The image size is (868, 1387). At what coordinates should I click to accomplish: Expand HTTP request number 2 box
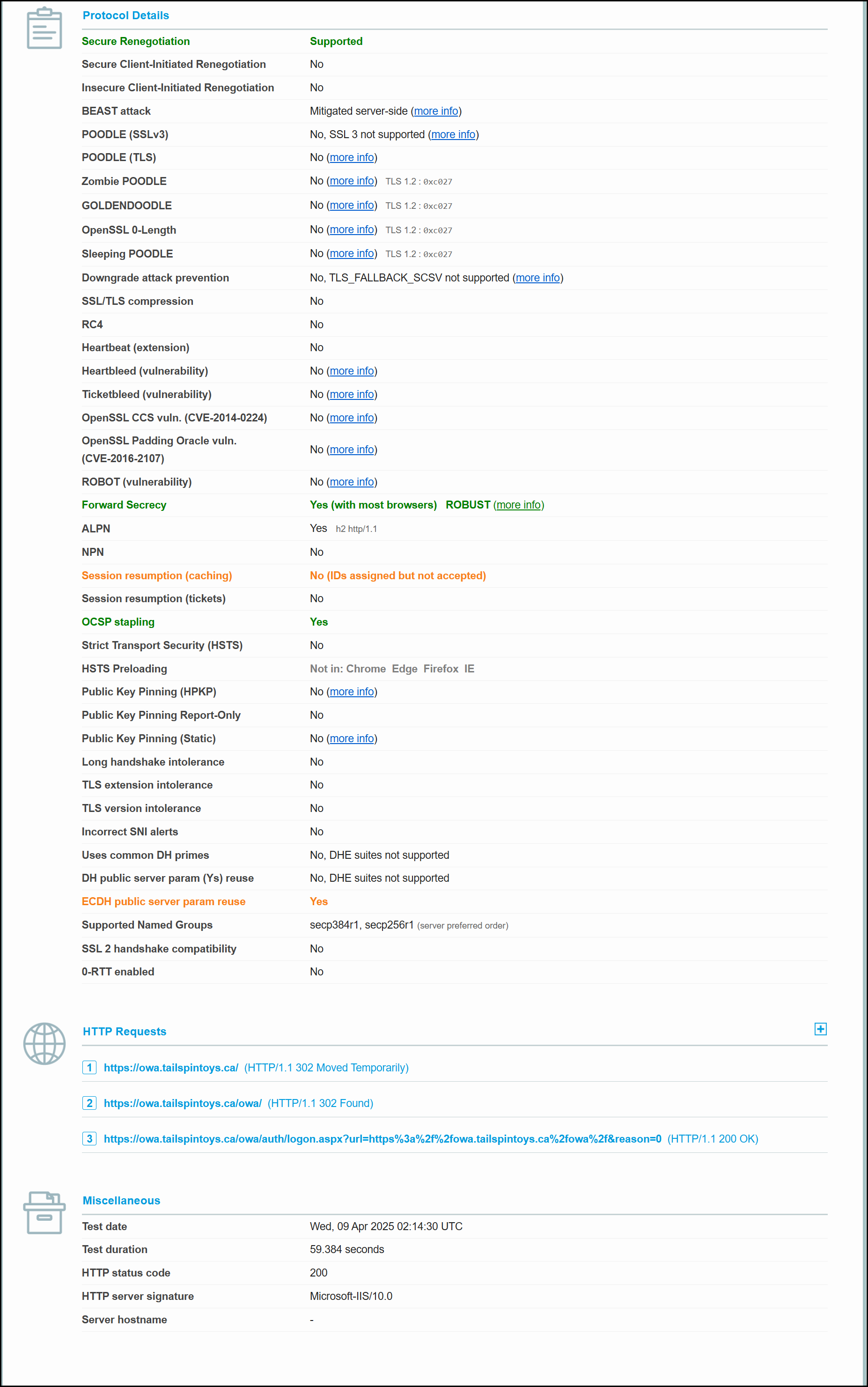tap(89, 1103)
